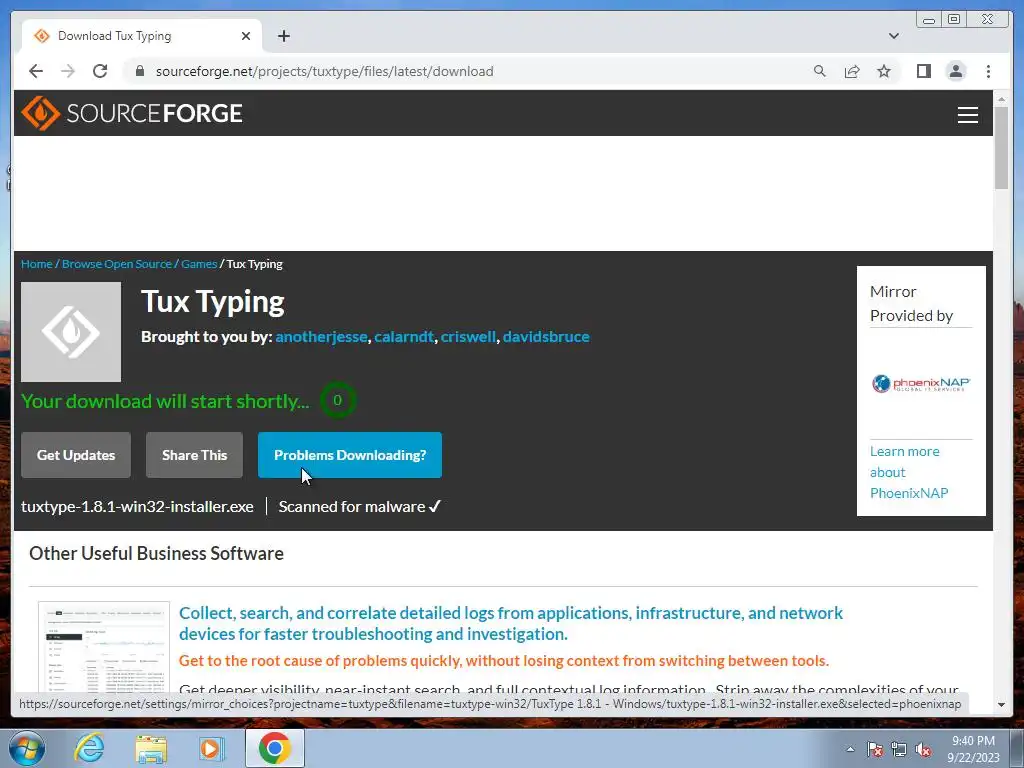This screenshot has width=1024, height=768.
Task: Click the tuxtype-1.8.1-win32-installer.exe filename
Action: click(137, 507)
